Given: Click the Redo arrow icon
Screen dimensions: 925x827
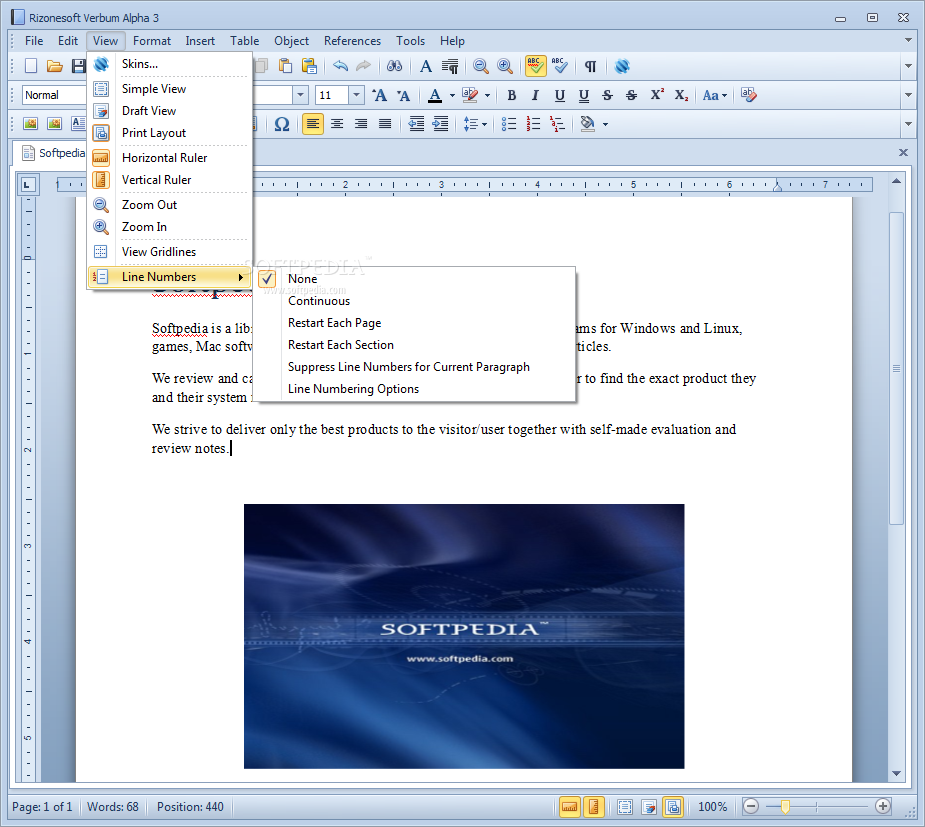Looking at the screenshot, I should (364, 66).
